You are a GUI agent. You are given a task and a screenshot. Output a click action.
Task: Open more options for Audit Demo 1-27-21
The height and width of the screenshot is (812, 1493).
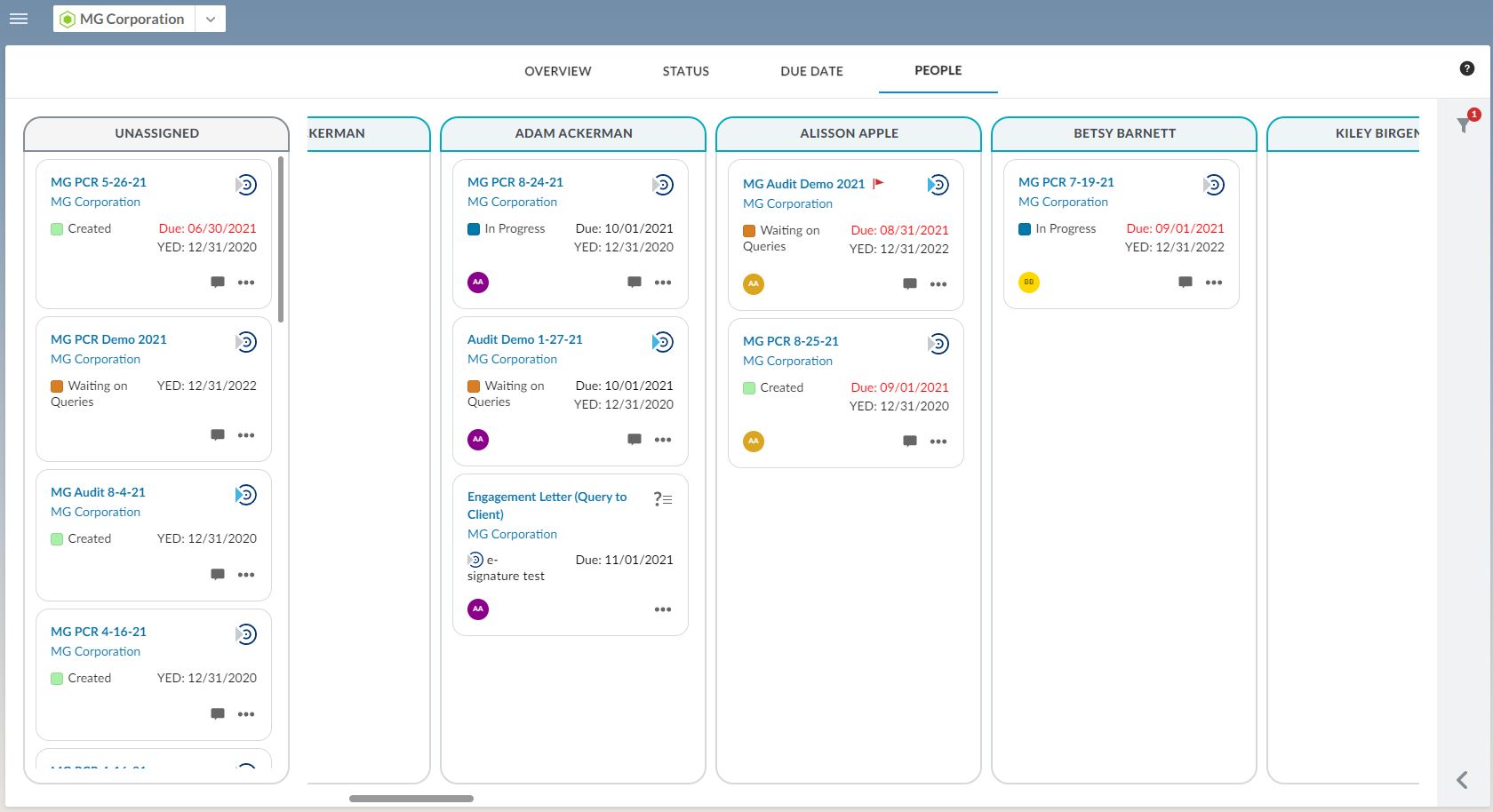tap(663, 440)
